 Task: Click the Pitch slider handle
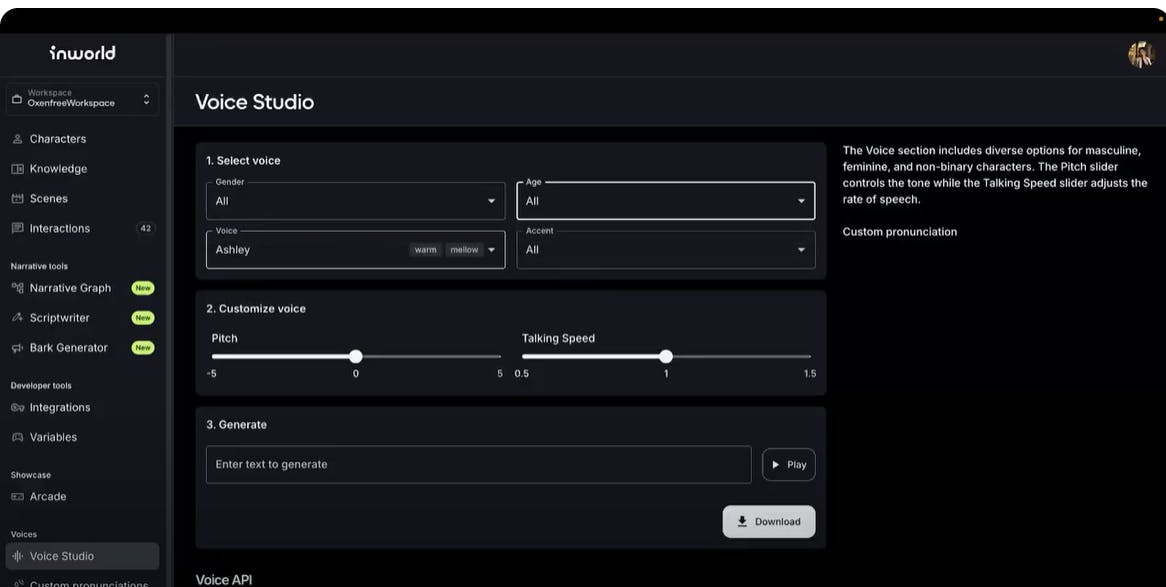tap(355, 356)
